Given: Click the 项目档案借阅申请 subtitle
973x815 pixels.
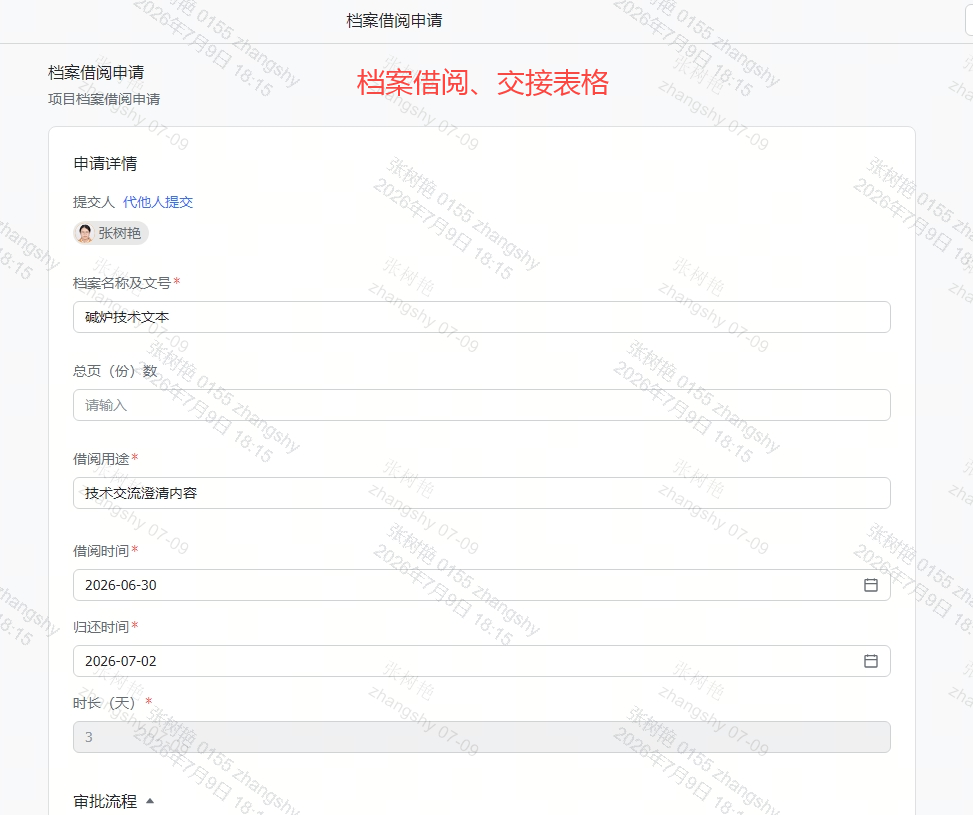Looking at the screenshot, I should (104, 99).
